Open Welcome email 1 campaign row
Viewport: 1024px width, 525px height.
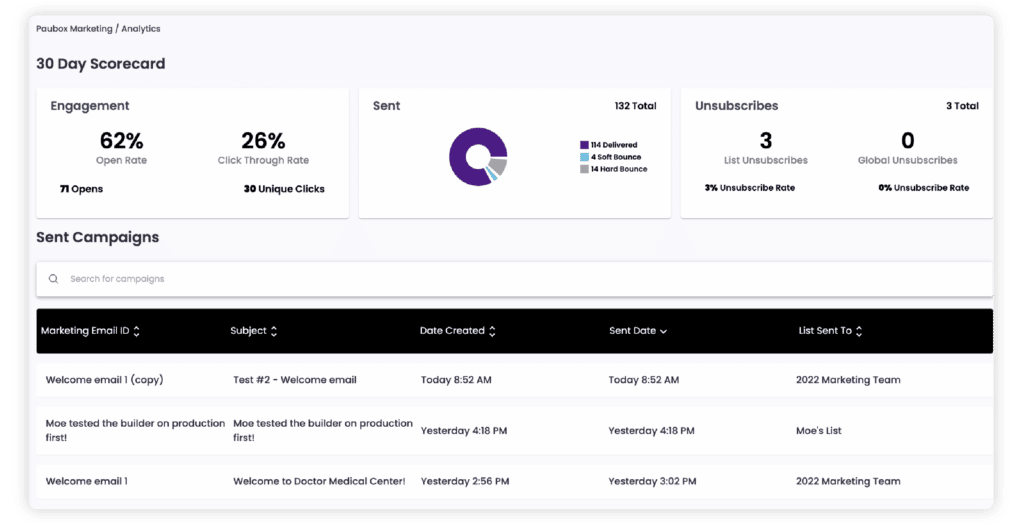coord(87,481)
